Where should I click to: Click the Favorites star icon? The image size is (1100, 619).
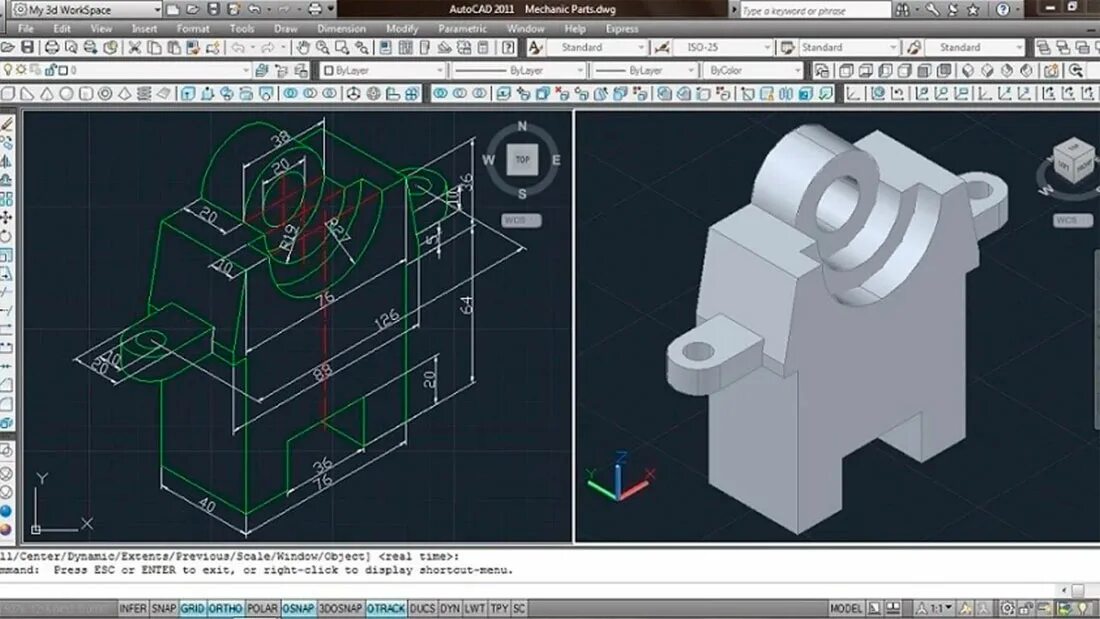point(973,10)
